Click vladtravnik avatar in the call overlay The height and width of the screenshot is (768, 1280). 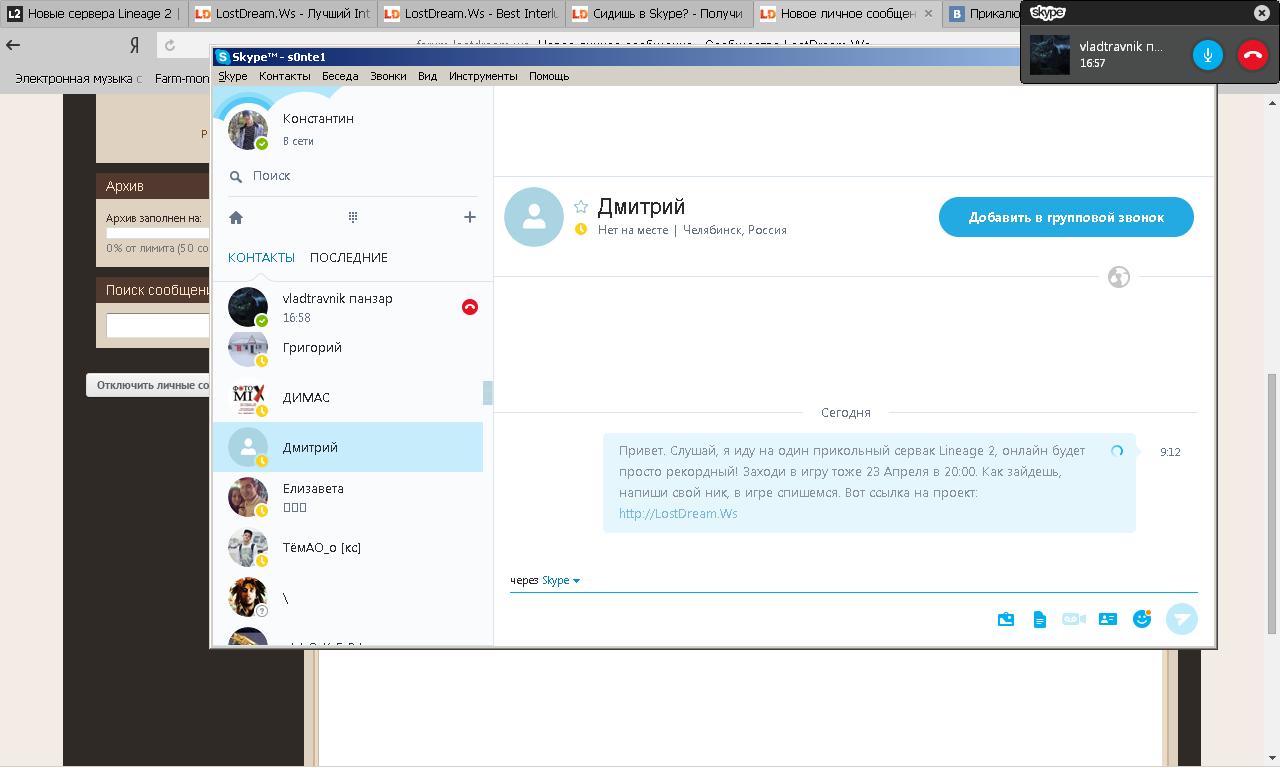tap(1050, 55)
